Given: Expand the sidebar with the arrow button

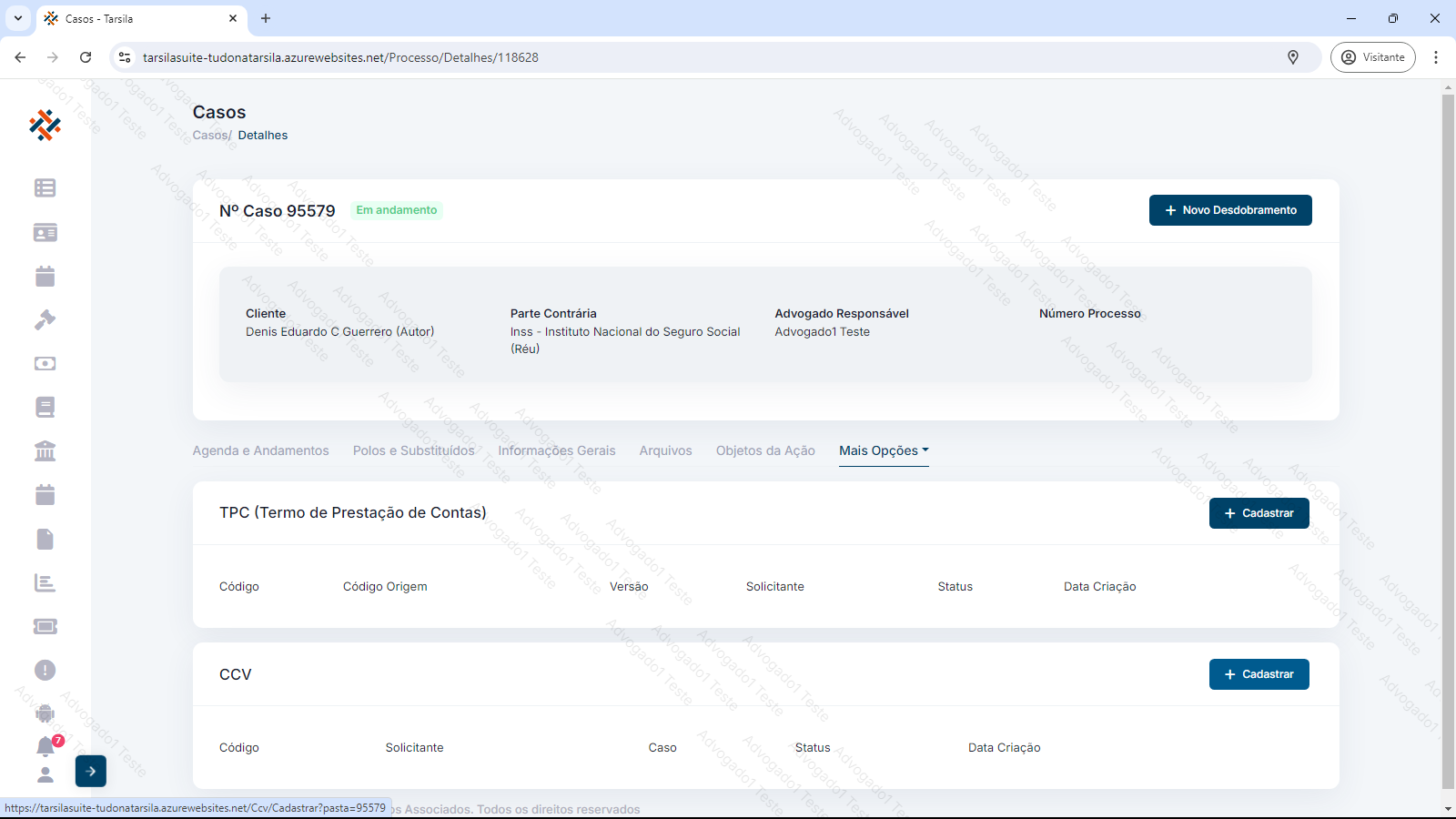Looking at the screenshot, I should [91, 771].
